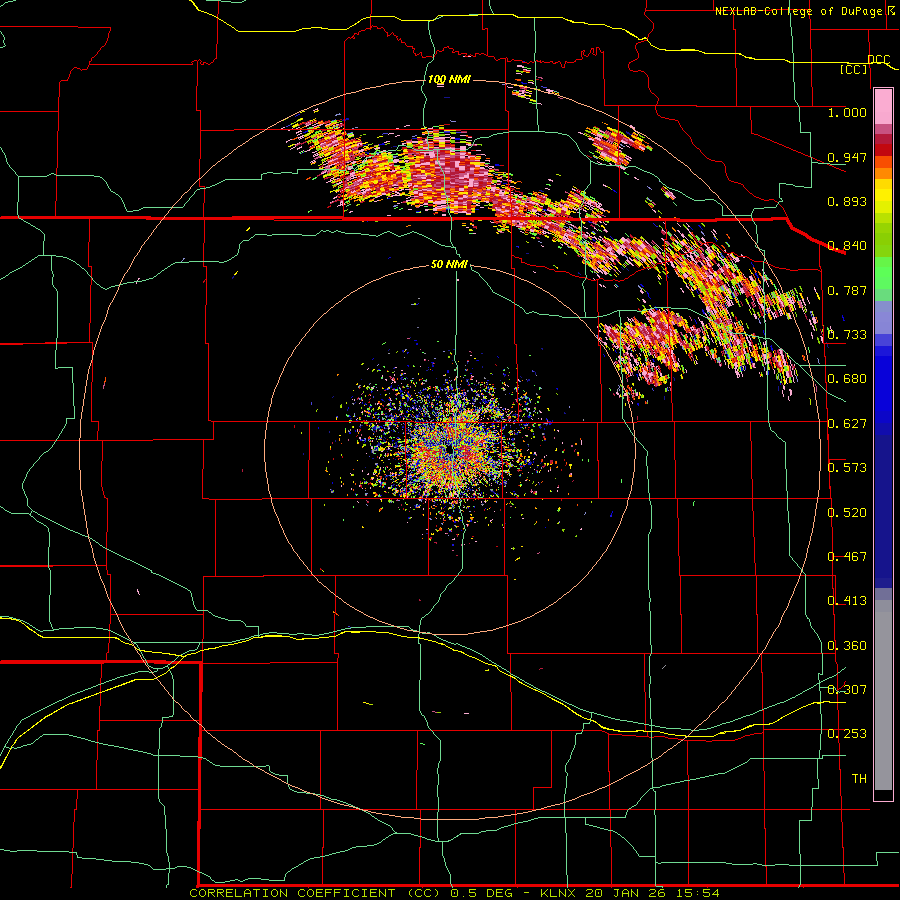Click the 50 NMI range ring label
Image resolution: width=900 pixels, height=900 pixels.
449,264
